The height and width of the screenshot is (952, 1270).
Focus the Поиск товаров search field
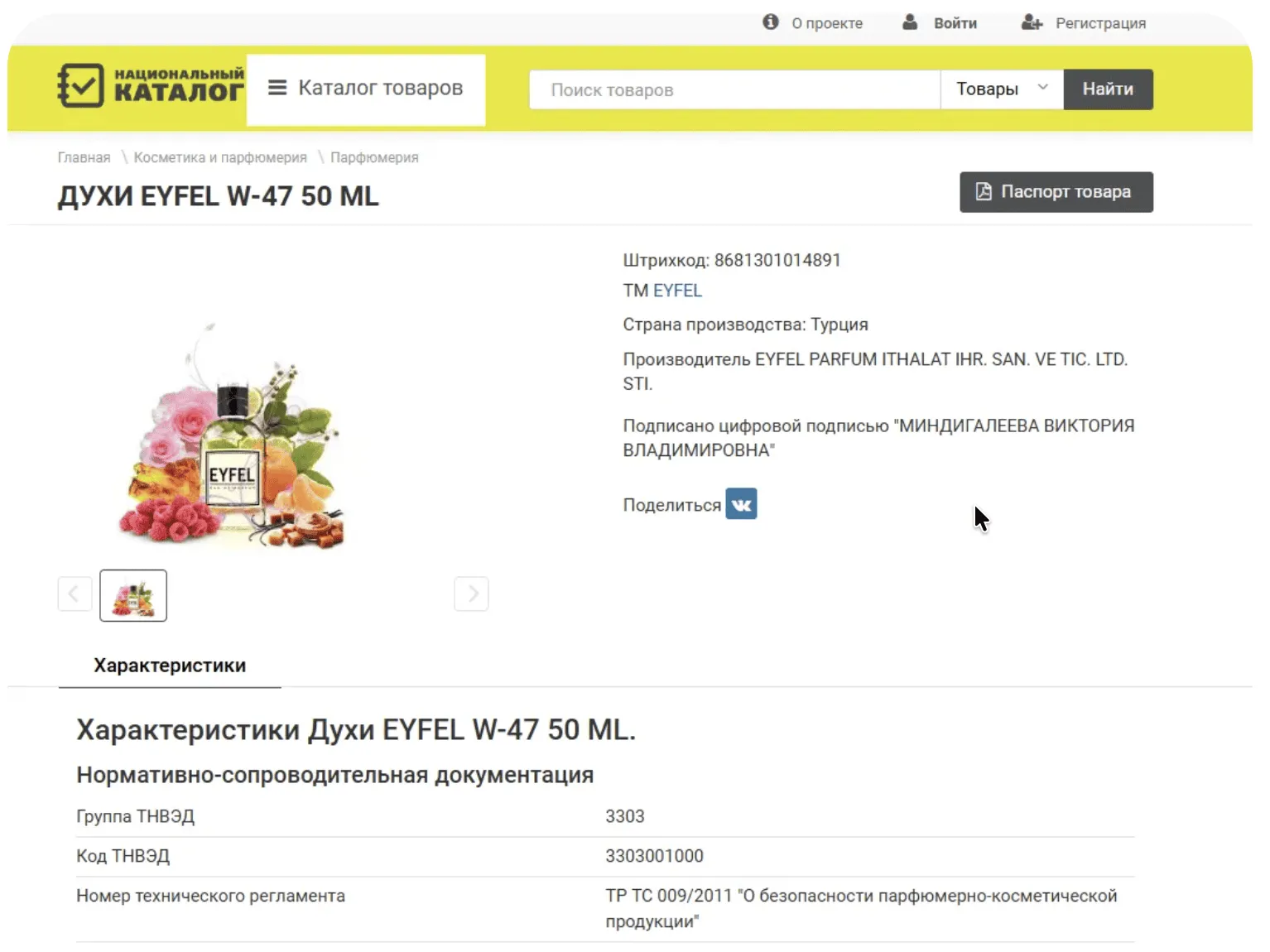tap(734, 89)
